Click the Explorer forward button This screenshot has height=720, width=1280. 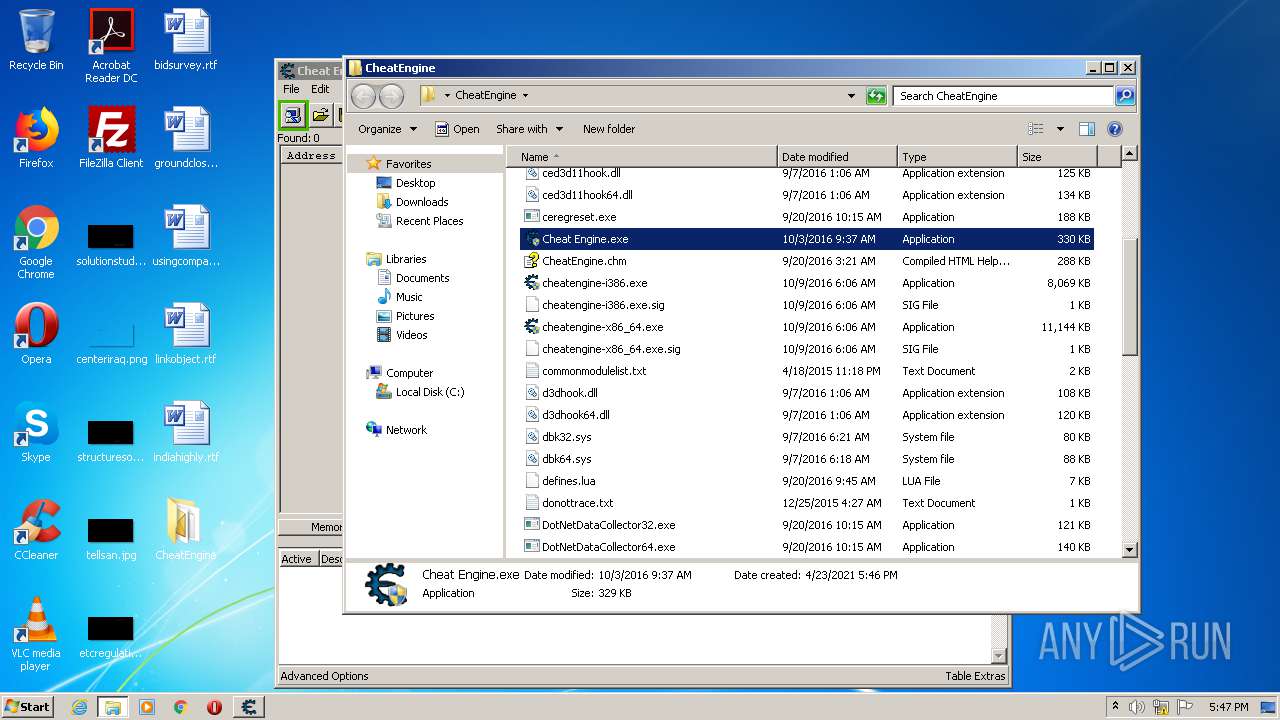[x=391, y=96]
